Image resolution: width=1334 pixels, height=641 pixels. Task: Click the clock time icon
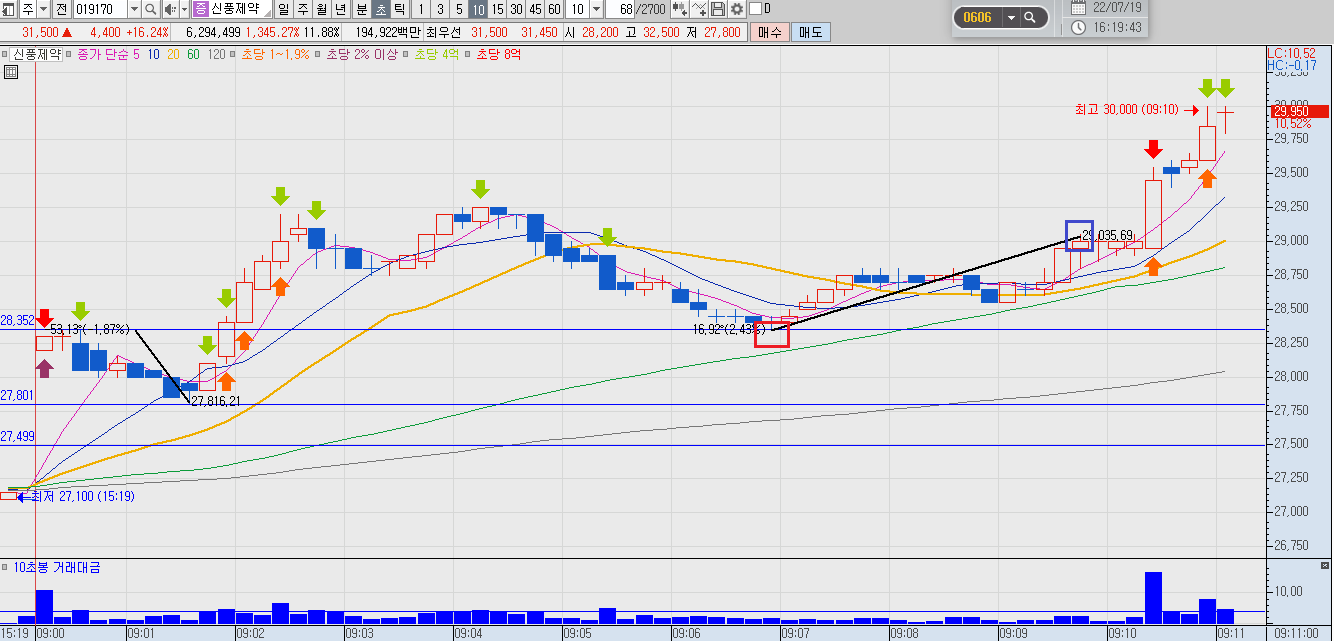click(1078, 27)
